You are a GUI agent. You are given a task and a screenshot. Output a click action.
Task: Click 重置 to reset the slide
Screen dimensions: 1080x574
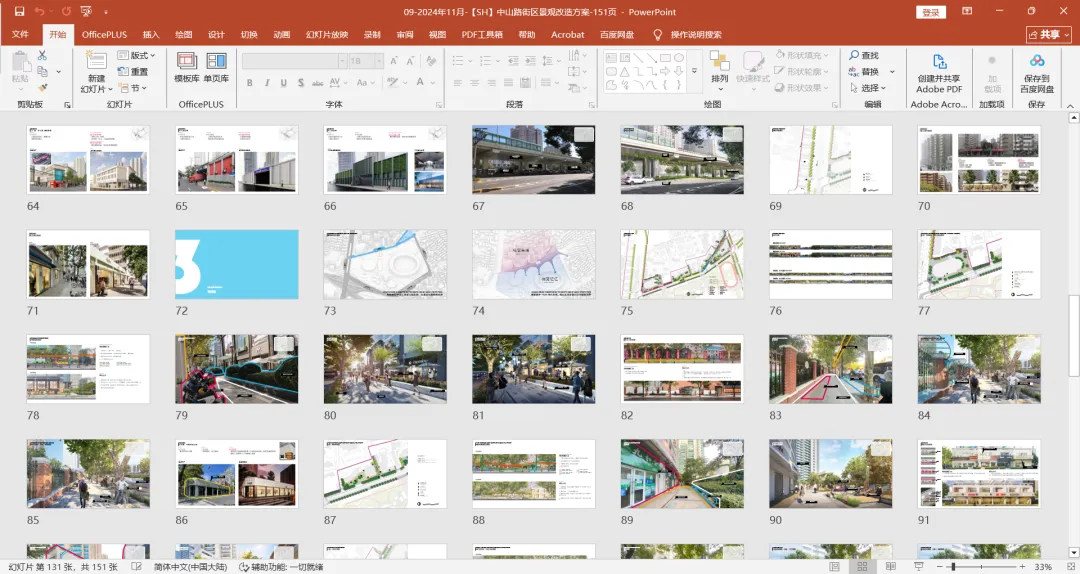(134, 72)
